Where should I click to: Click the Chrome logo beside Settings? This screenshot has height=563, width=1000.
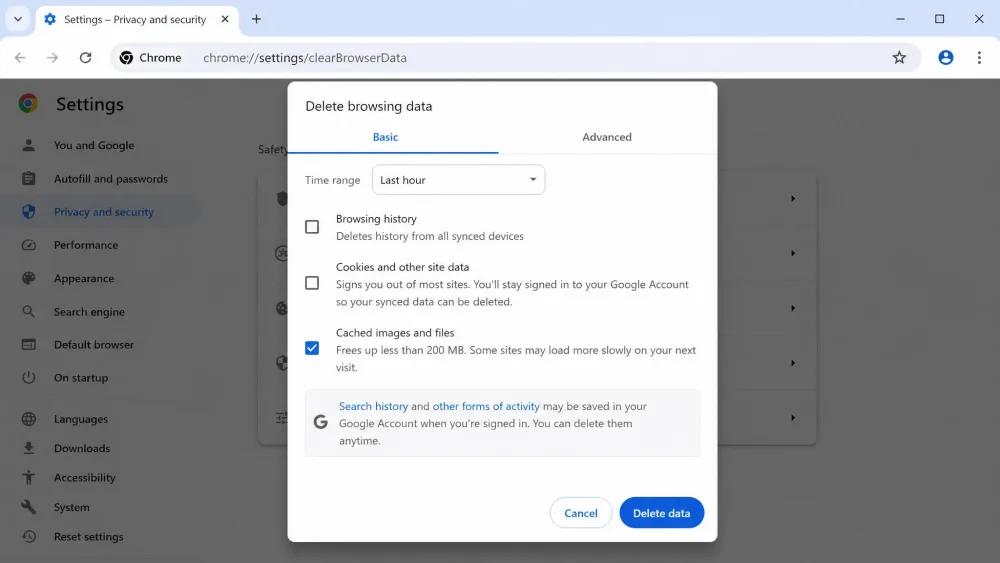[28, 103]
